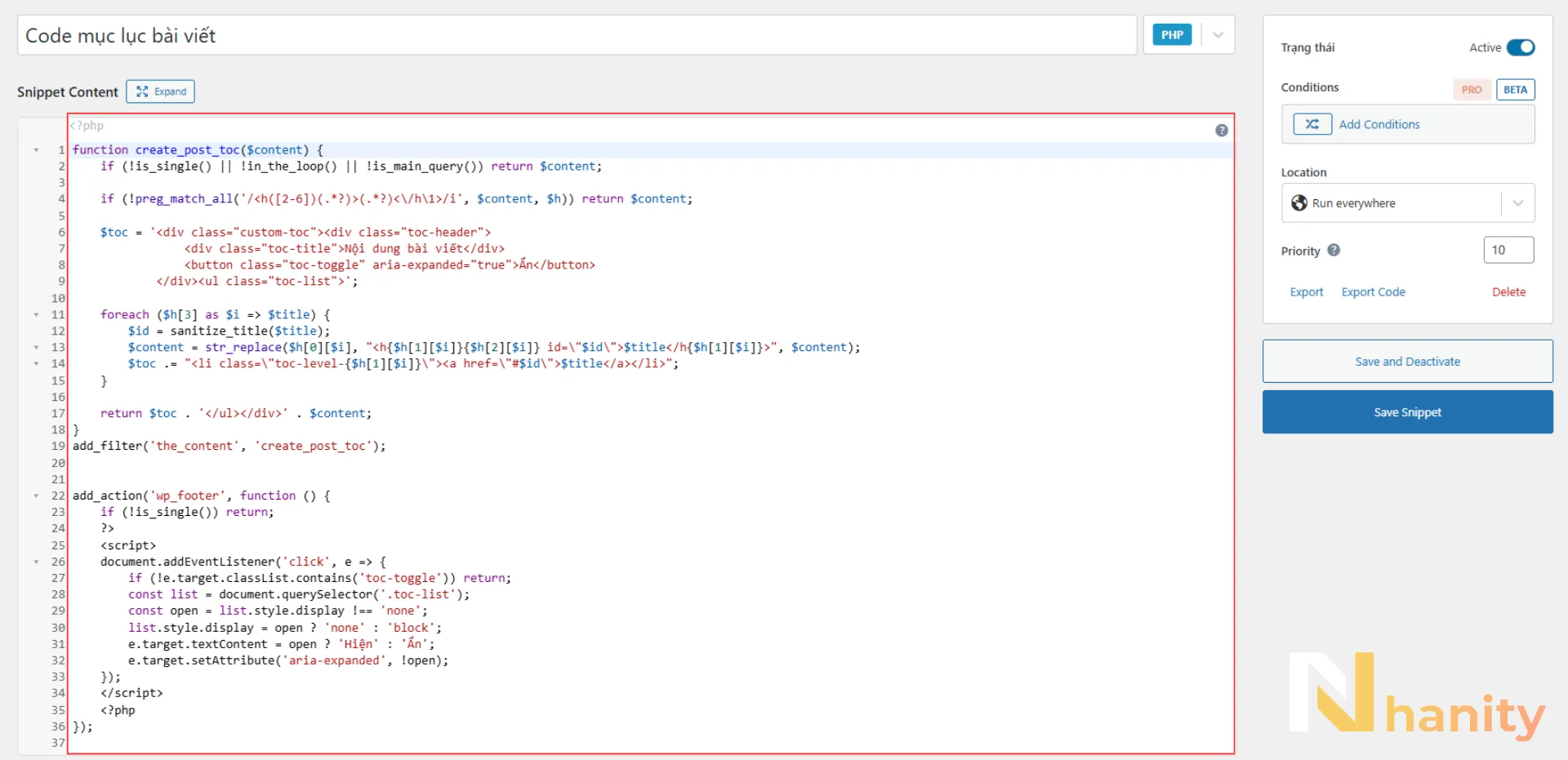Click the PRO conditions badge
The image size is (1568, 760).
pyautogui.click(x=1472, y=90)
